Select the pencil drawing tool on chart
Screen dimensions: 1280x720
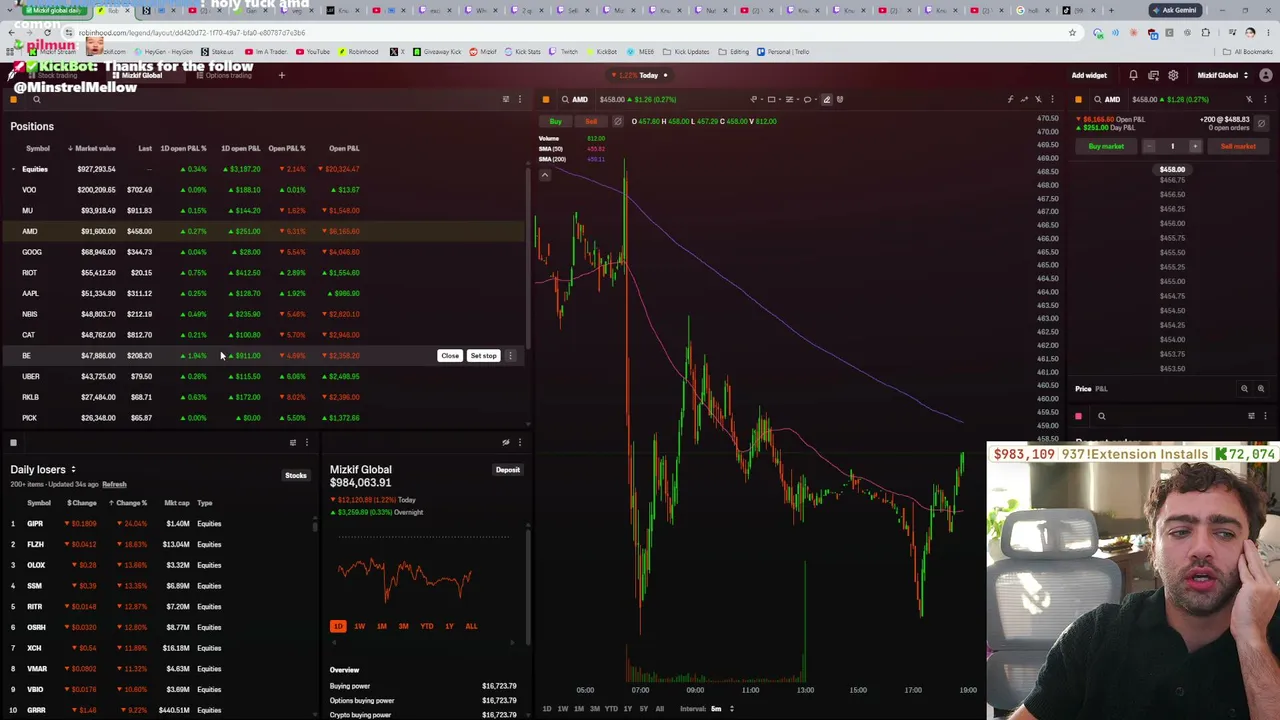(x=826, y=99)
